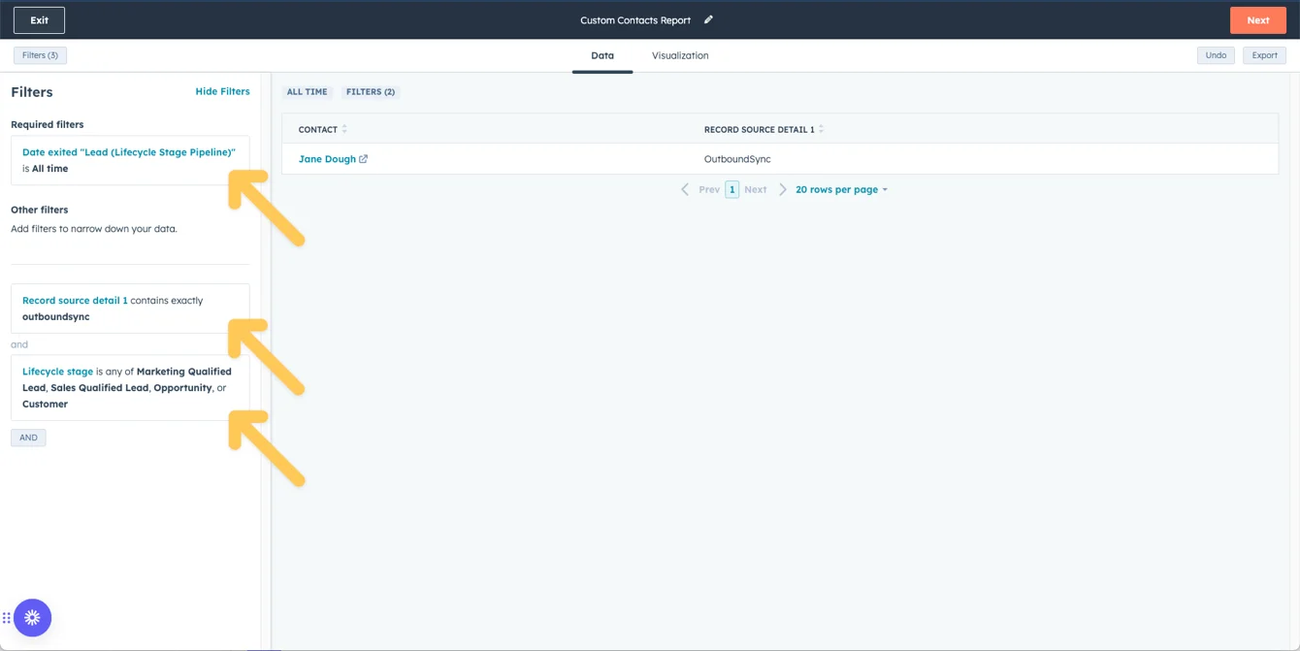Export the report data

pyautogui.click(x=1264, y=55)
